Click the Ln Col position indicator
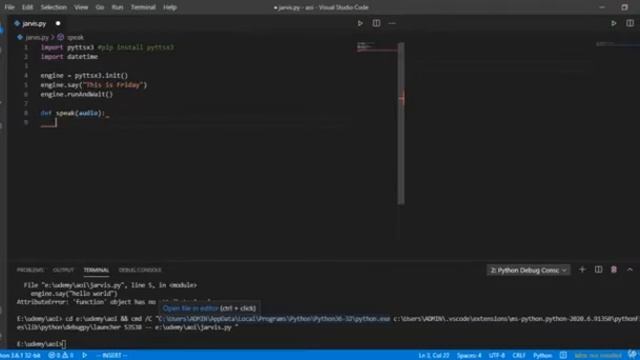This screenshot has height=360, width=640. (x=433, y=356)
